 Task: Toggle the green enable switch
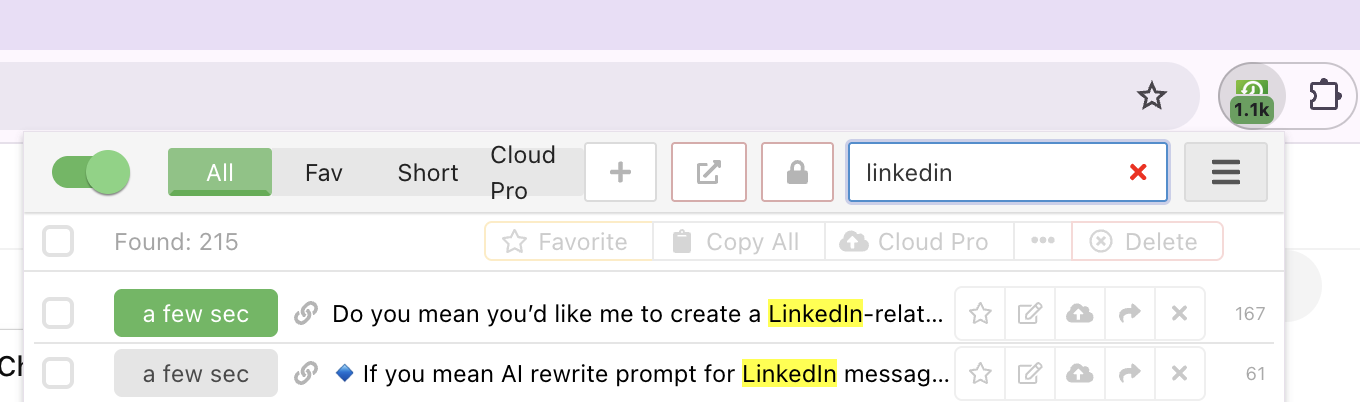(91, 172)
